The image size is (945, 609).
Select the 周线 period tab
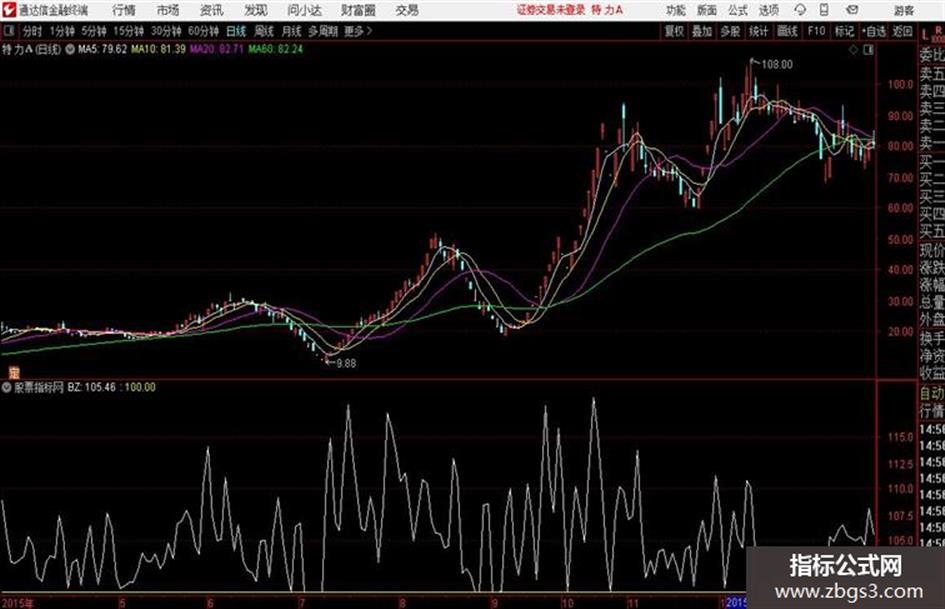[x=263, y=31]
